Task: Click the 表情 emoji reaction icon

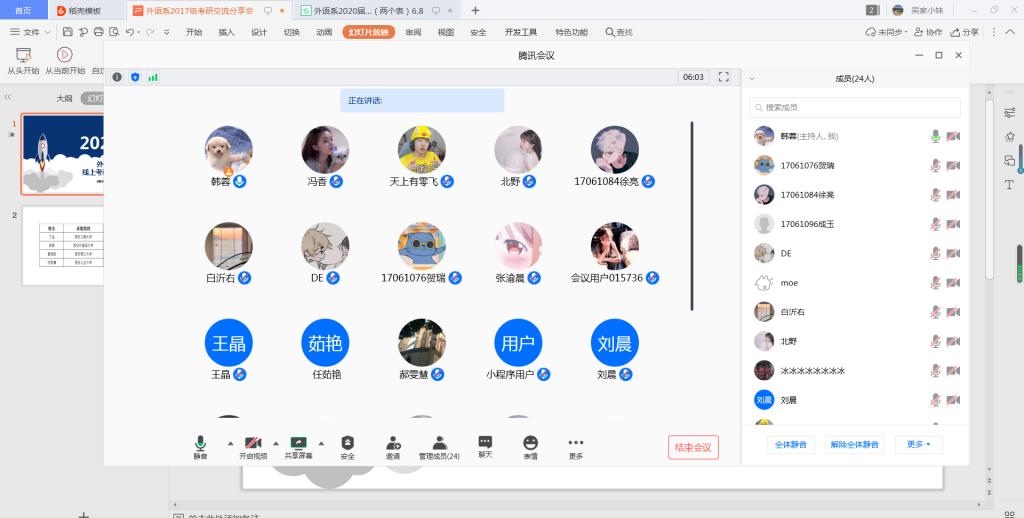Action: click(530, 443)
